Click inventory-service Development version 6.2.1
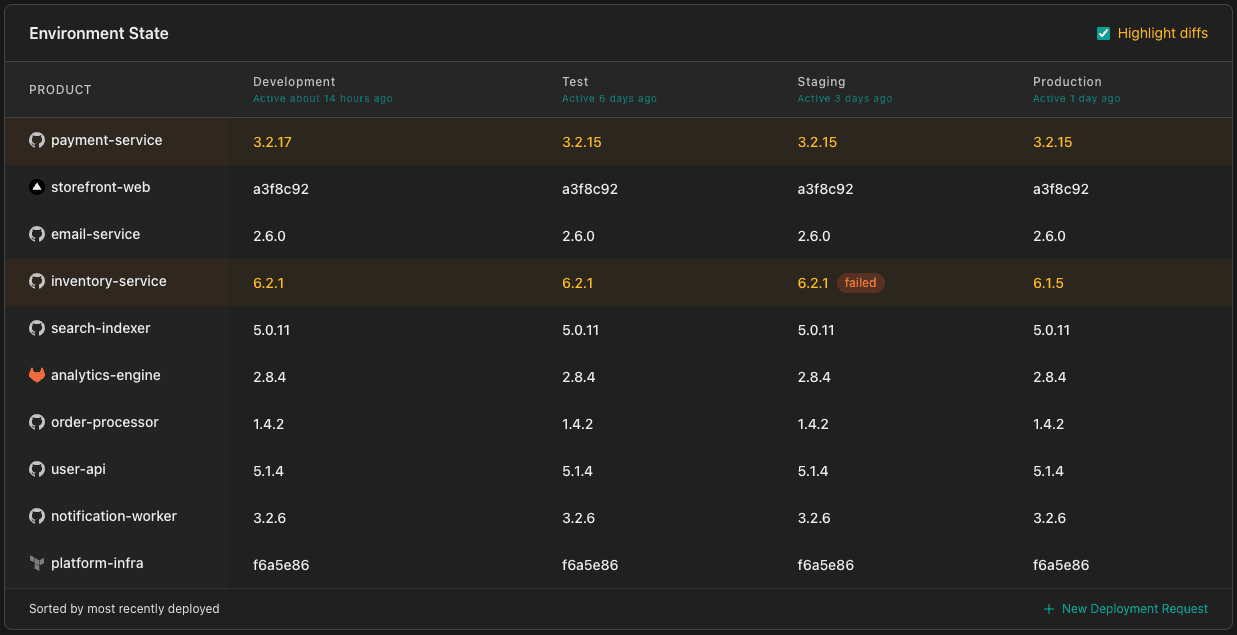Viewport: 1237px width, 635px height. click(x=268, y=283)
